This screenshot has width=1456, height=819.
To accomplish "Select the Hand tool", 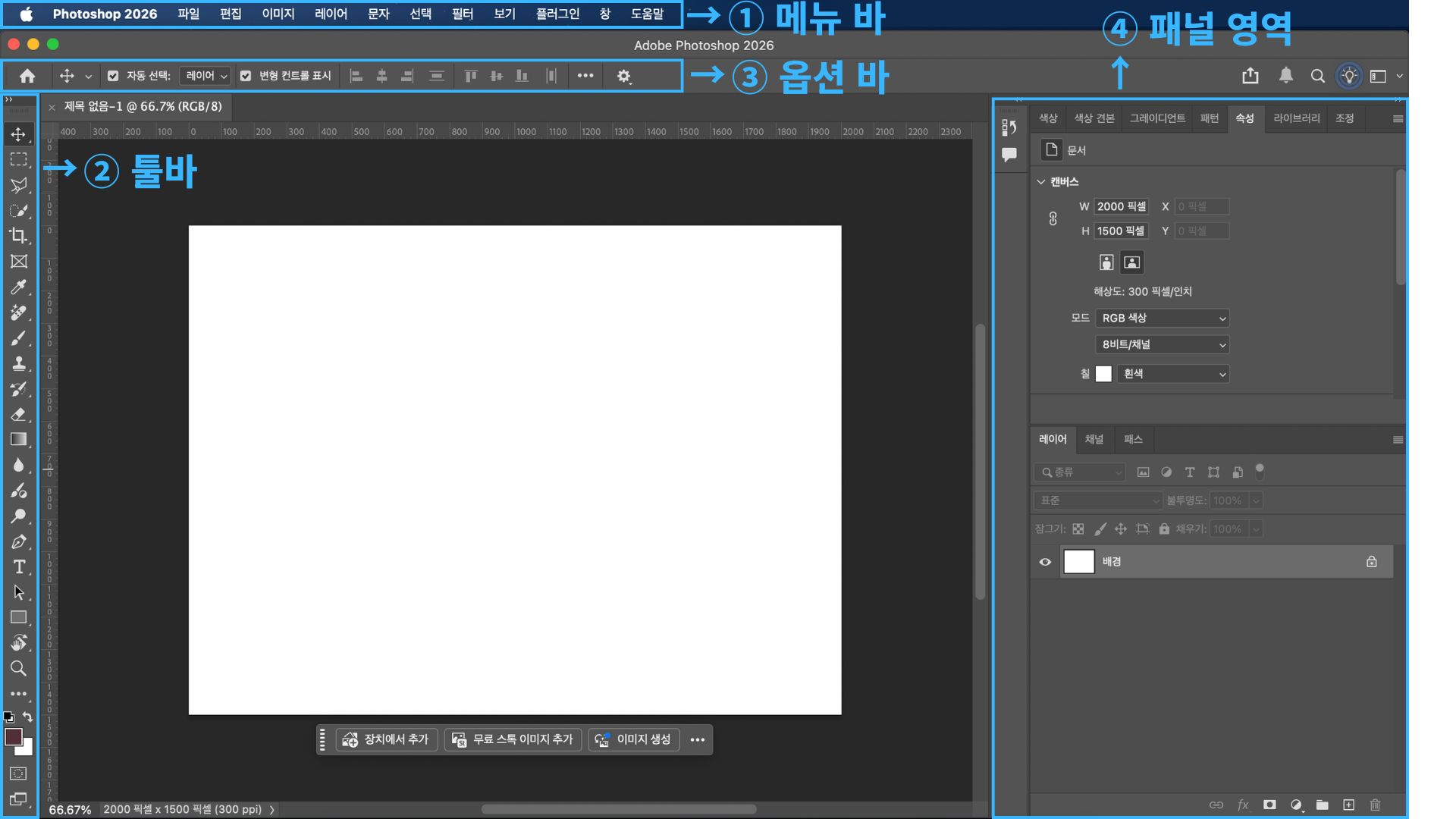I will point(18,643).
